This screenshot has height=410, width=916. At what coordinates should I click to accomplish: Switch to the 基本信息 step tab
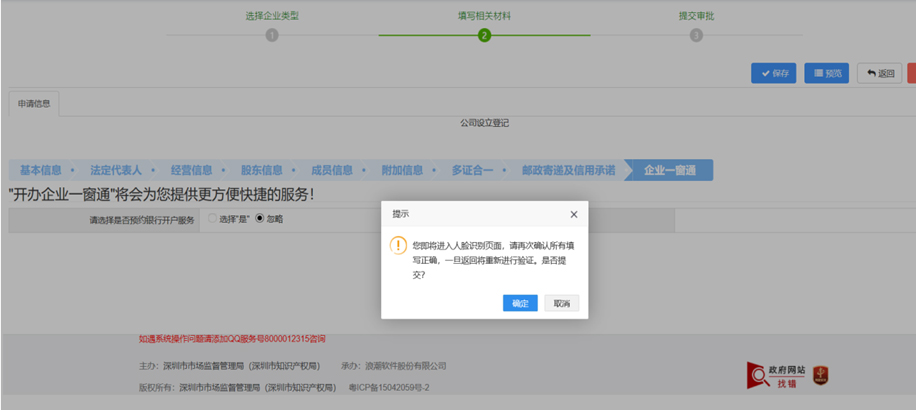[41, 170]
